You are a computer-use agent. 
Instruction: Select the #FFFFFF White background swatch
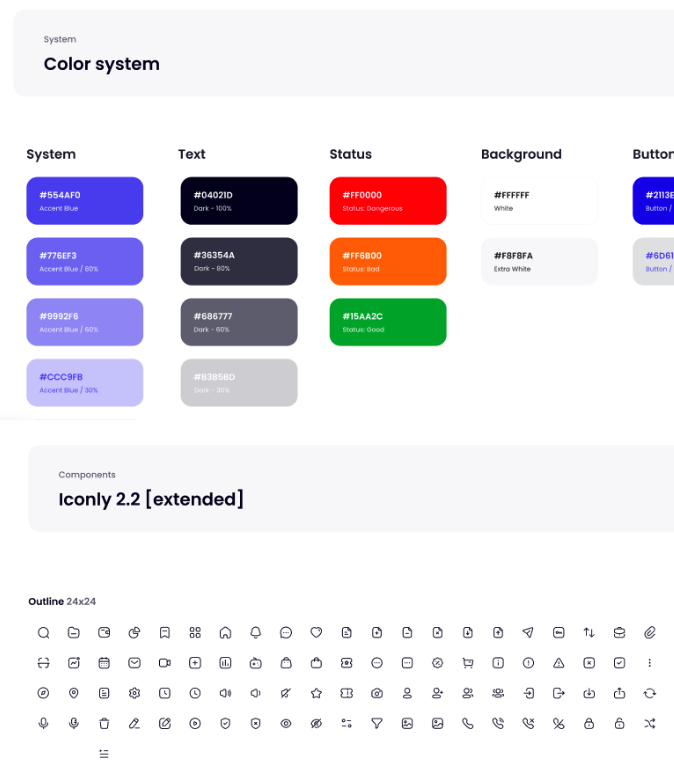coord(539,201)
